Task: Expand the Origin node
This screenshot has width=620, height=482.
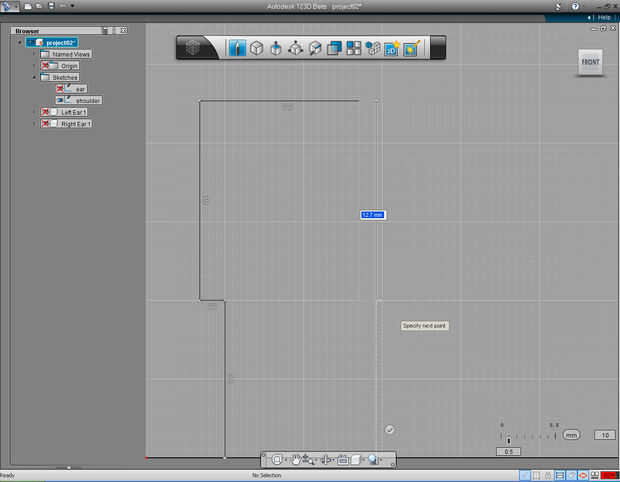Action: [x=34, y=66]
